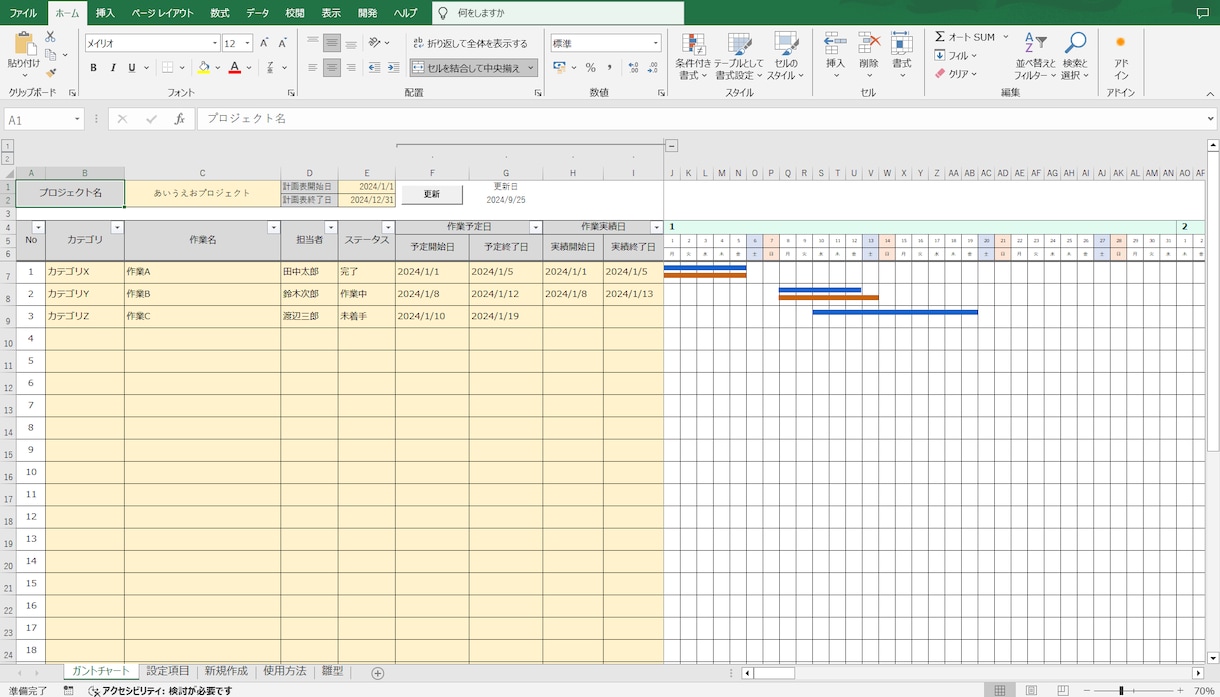Toggle right text alignment
Image resolution: width=1220 pixels, height=697 pixels.
coord(351,68)
